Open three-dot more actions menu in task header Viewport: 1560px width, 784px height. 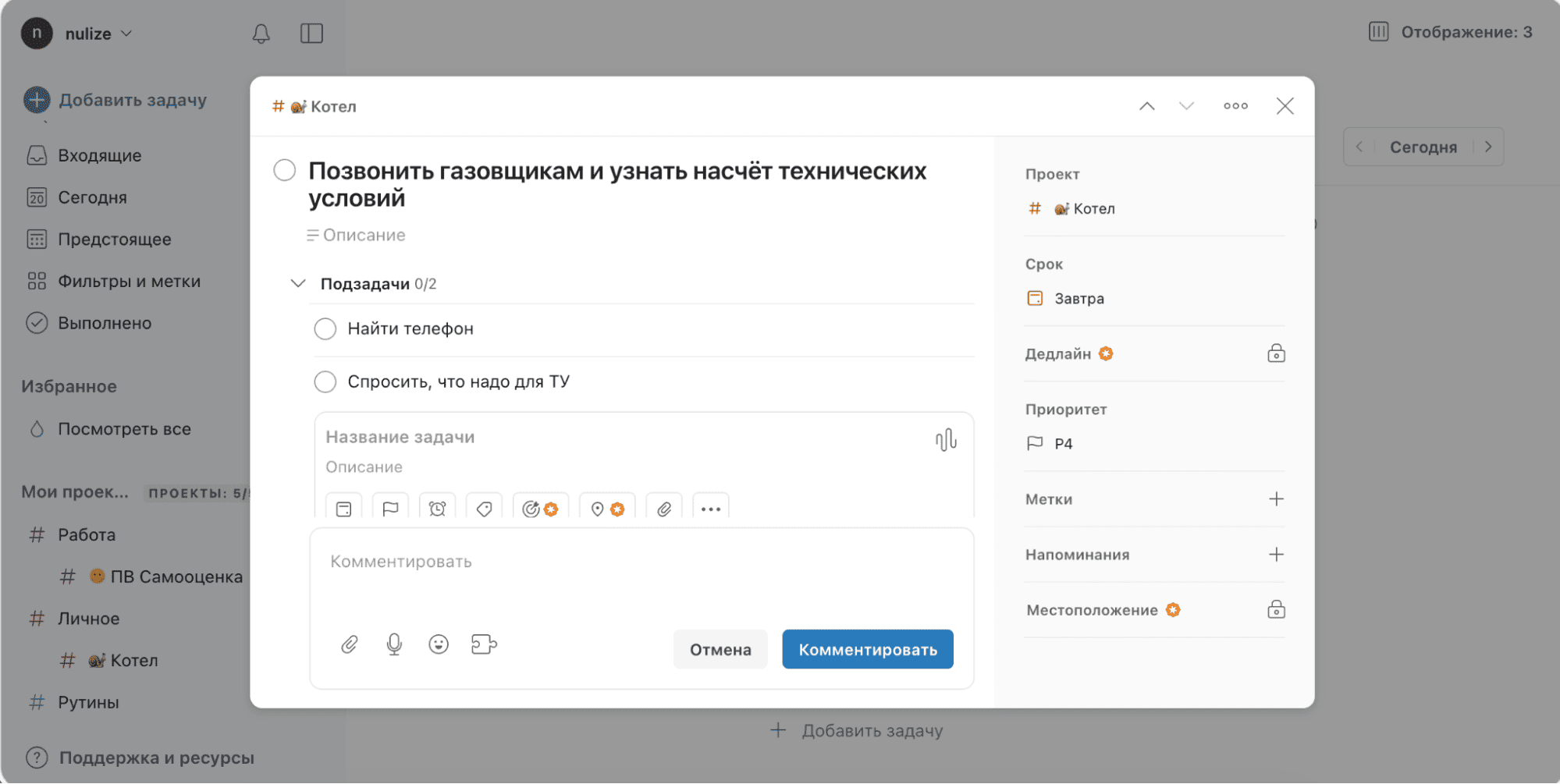(1235, 106)
